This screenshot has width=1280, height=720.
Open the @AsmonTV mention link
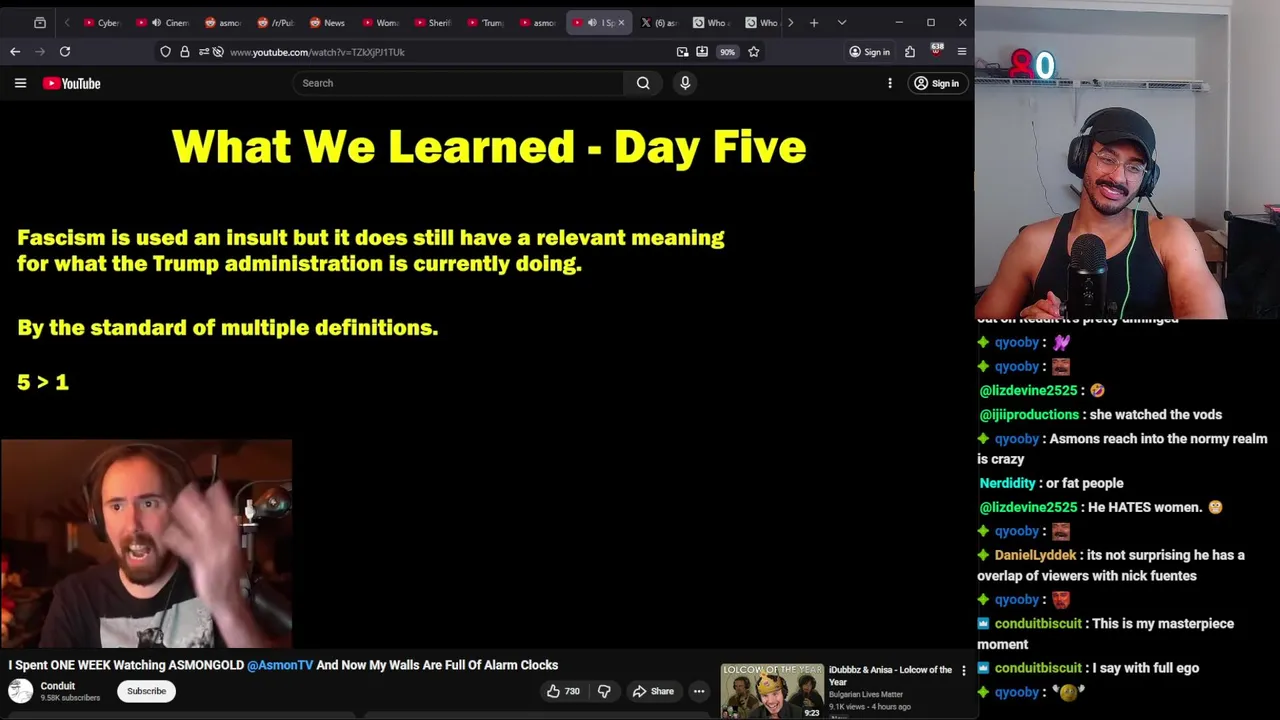click(x=280, y=665)
